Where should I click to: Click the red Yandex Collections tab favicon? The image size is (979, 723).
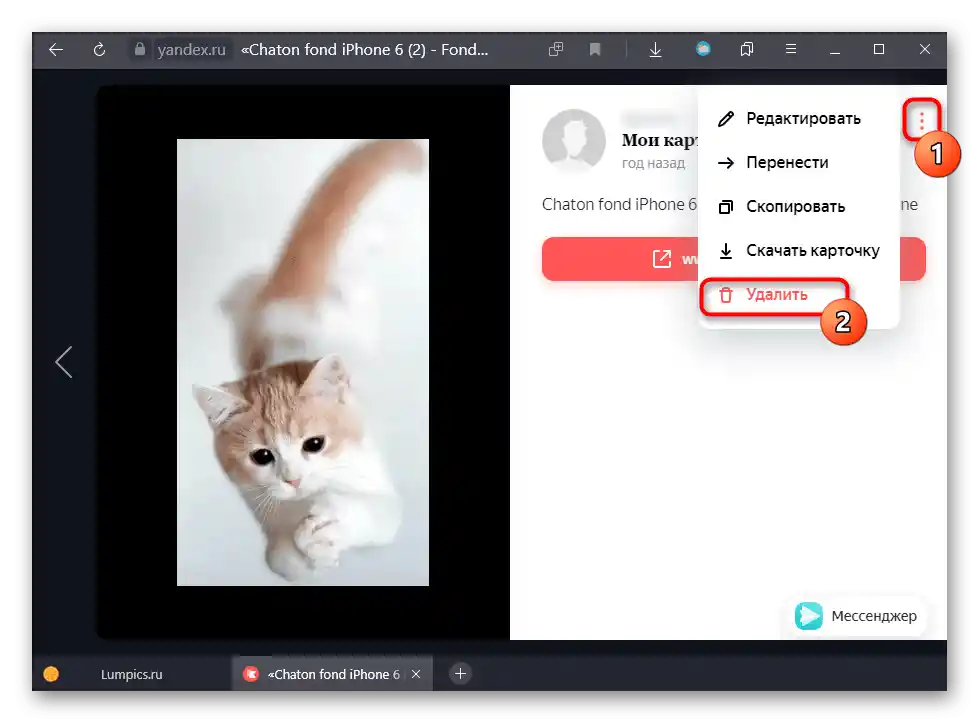tap(251, 674)
